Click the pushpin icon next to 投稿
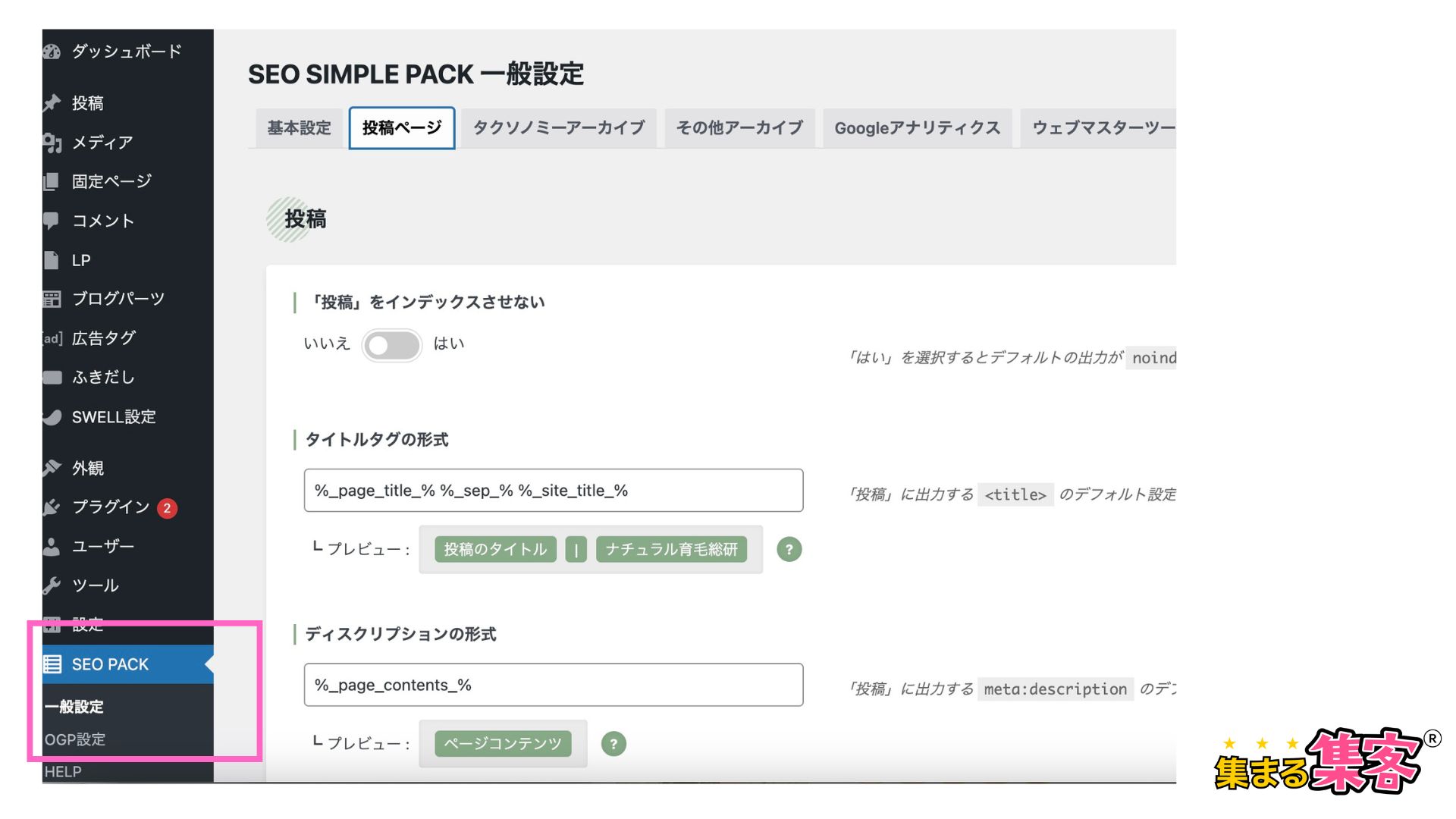This screenshot has width=1456, height=819. coord(52,103)
